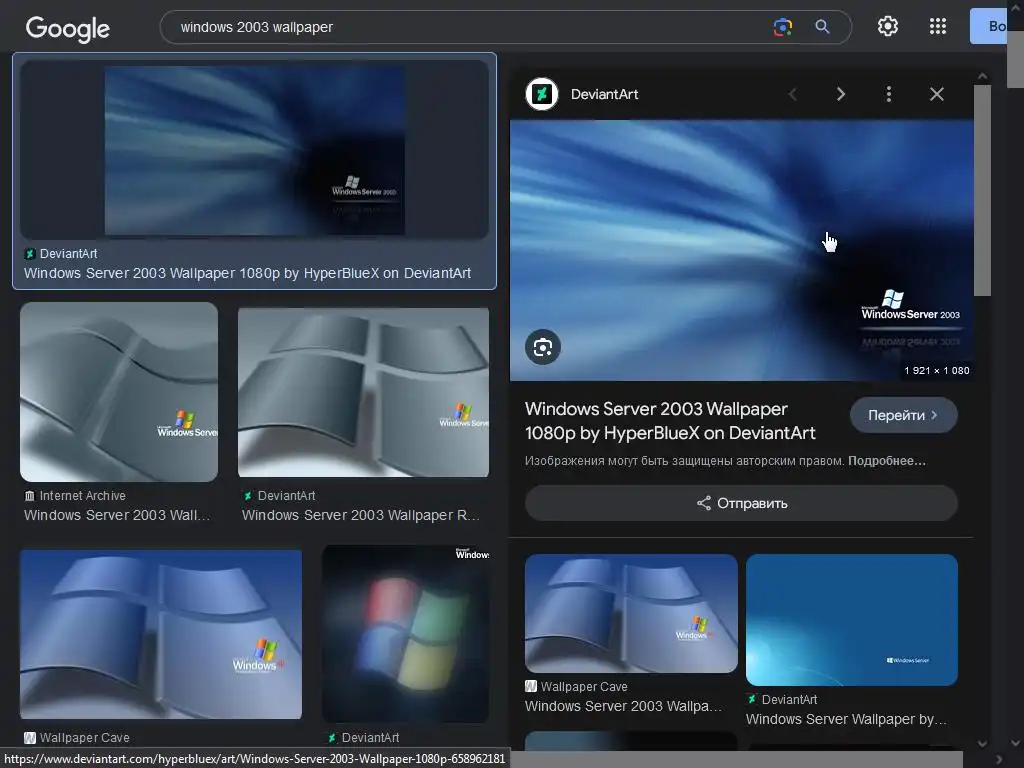Go to the Google home logo

tap(68, 29)
